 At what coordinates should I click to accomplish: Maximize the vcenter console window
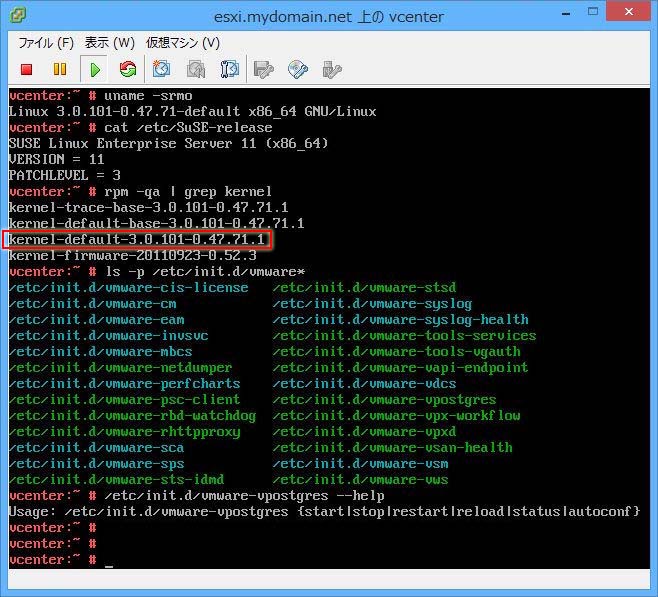click(593, 12)
